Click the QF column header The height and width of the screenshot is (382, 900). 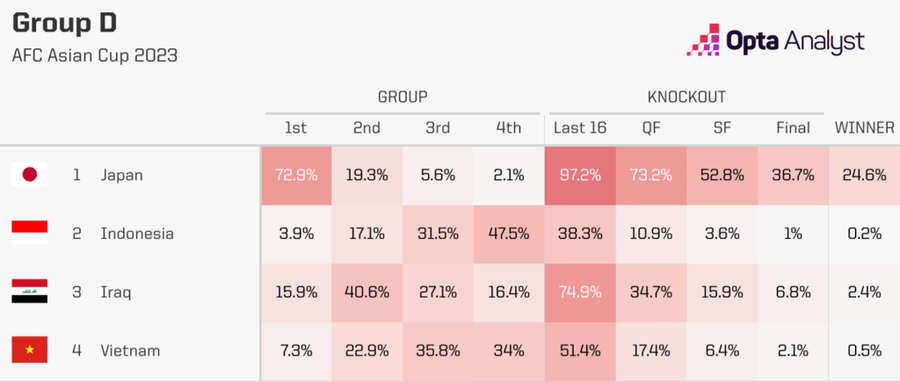(x=651, y=128)
